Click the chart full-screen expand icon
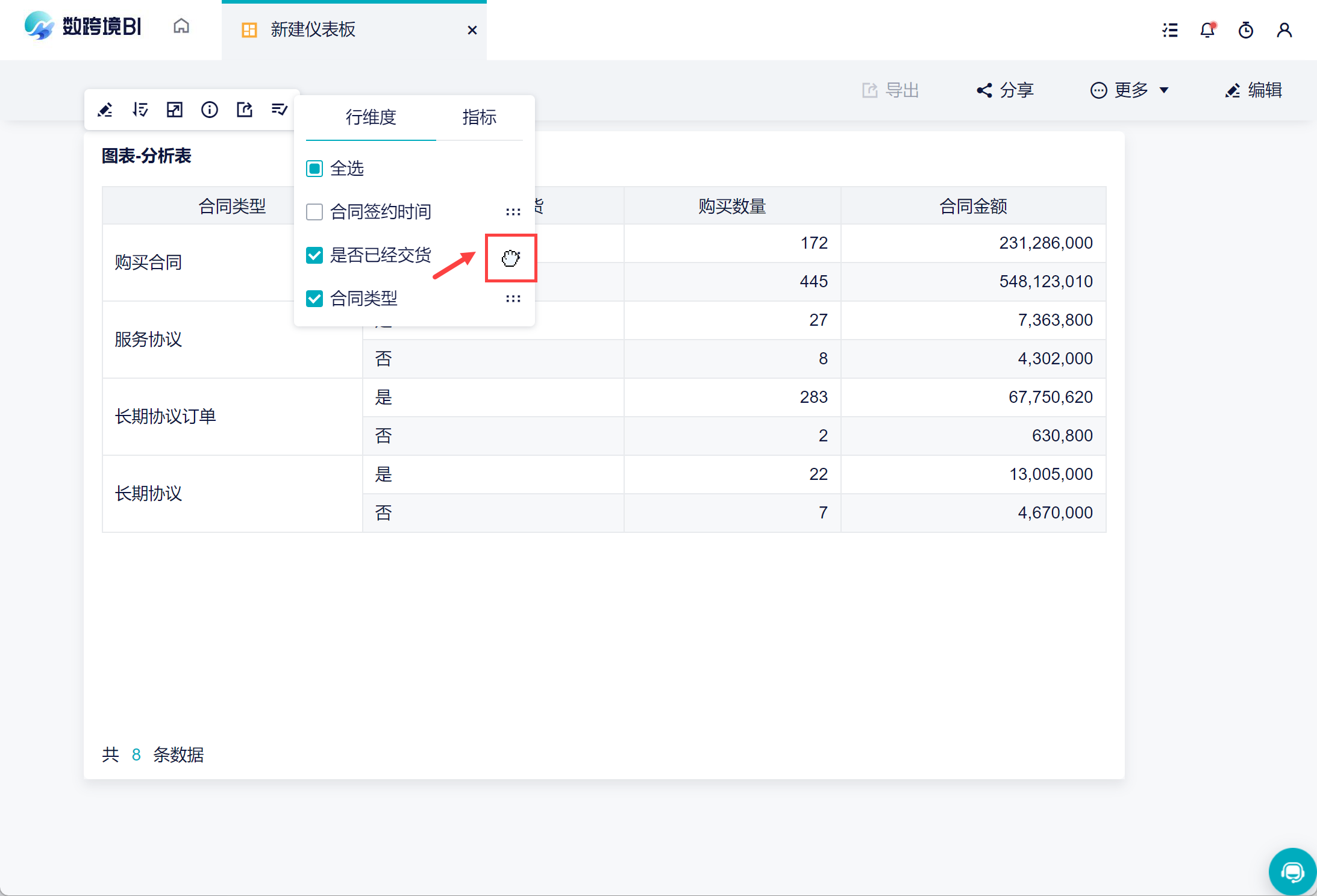 175,110
